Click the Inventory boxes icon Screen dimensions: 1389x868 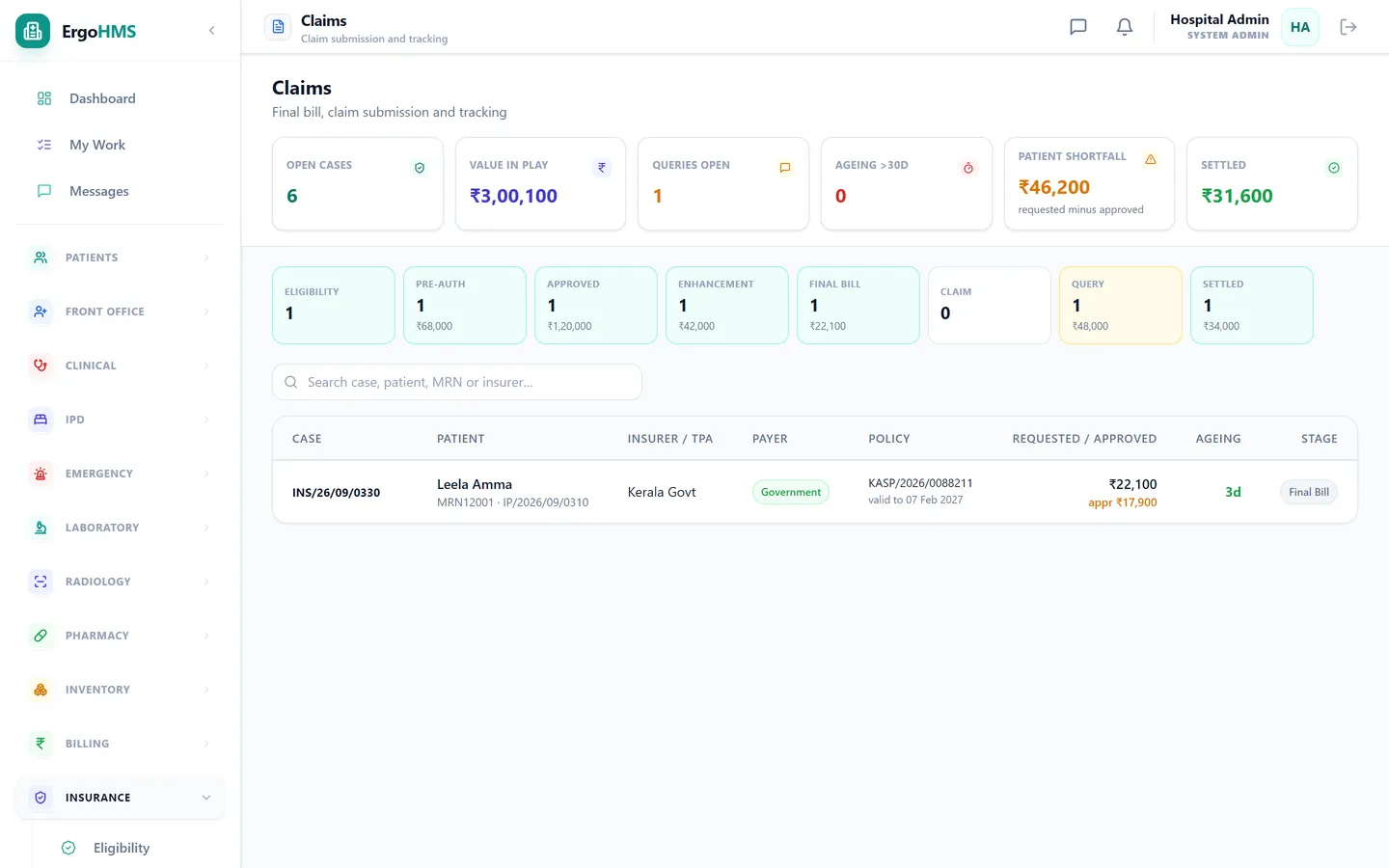41,690
